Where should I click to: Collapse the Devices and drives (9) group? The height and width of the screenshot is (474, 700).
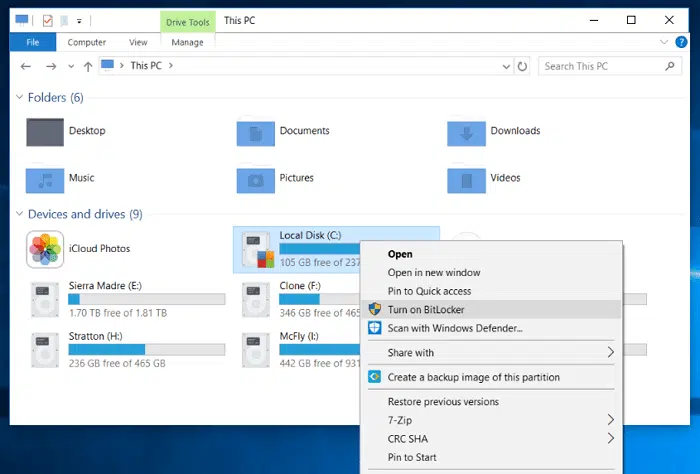21,214
